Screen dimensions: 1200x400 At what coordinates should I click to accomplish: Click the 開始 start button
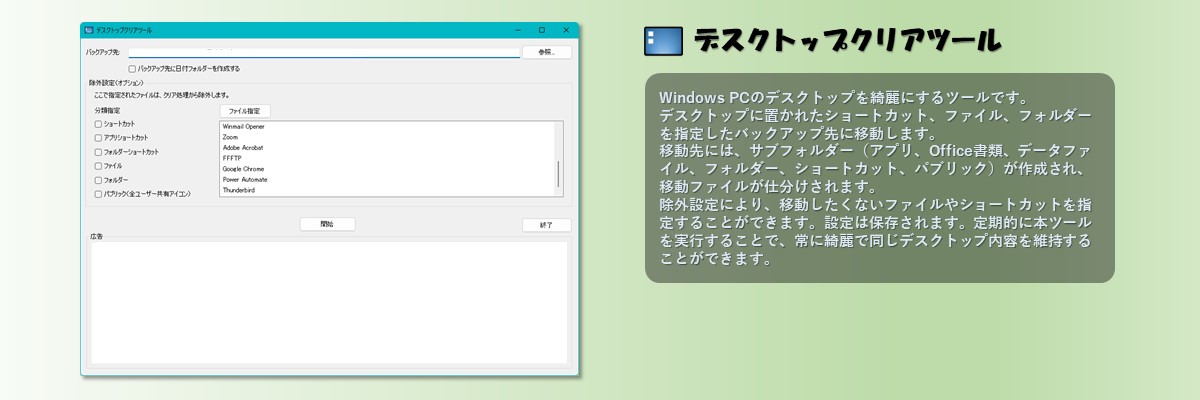tap(327, 225)
